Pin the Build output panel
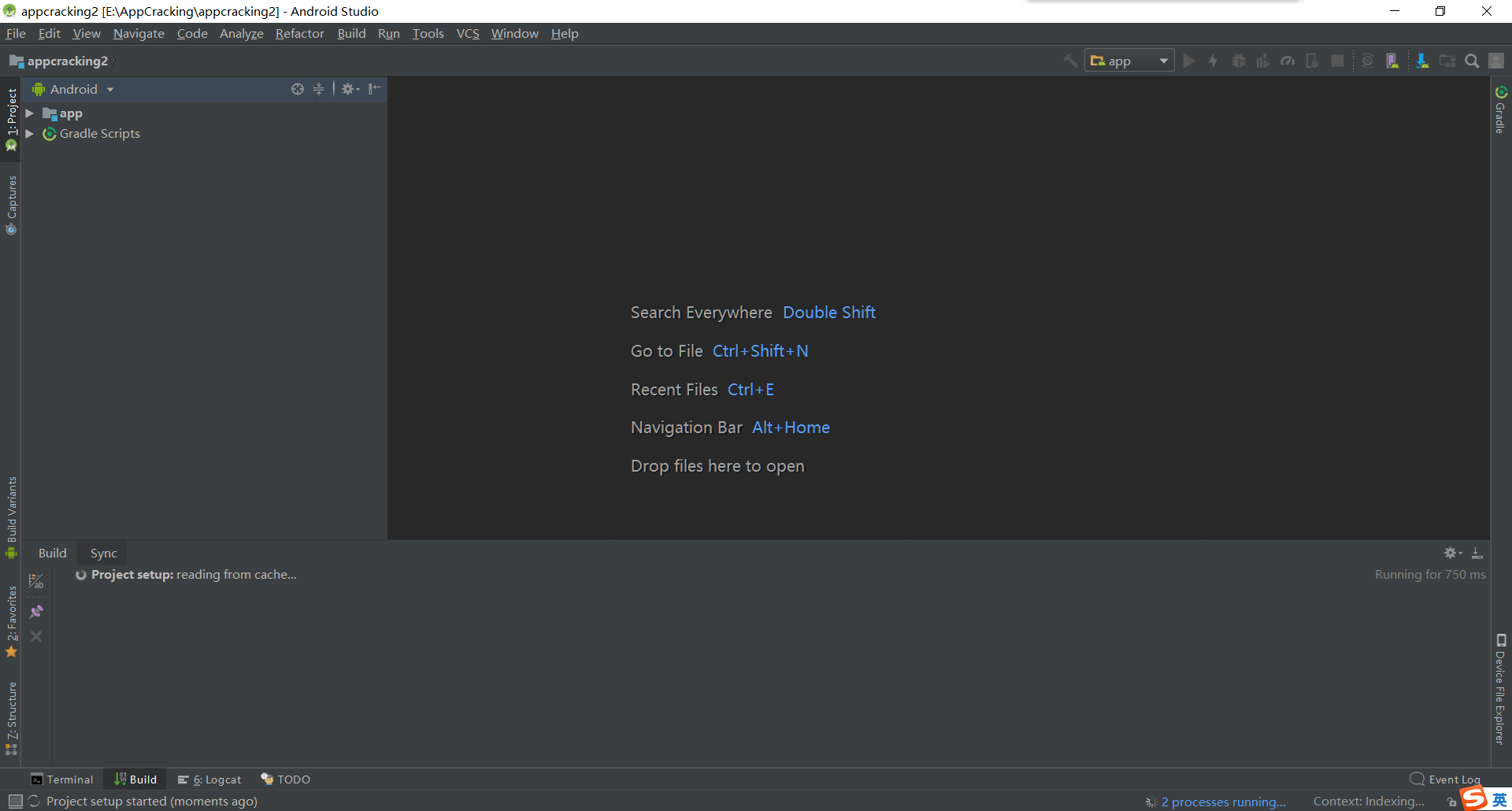1512x811 pixels. click(35, 611)
